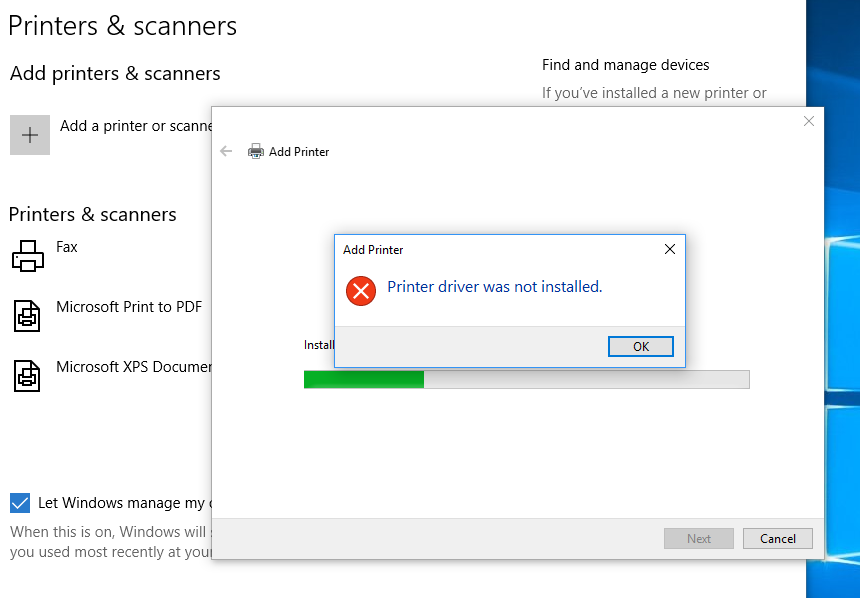Click the greyed-out Next button
The height and width of the screenshot is (598, 860).
coord(699,538)
